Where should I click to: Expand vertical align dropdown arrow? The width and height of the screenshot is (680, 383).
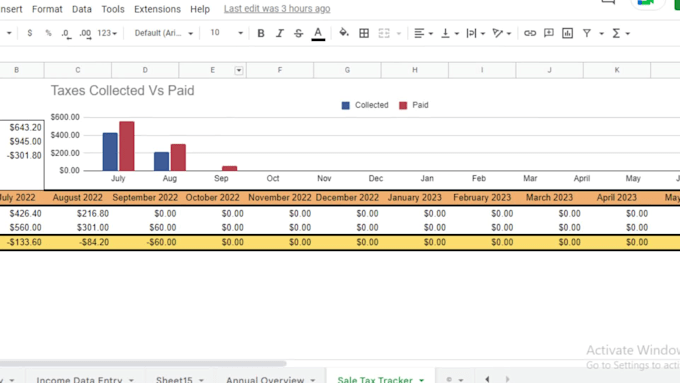[457, 33]
